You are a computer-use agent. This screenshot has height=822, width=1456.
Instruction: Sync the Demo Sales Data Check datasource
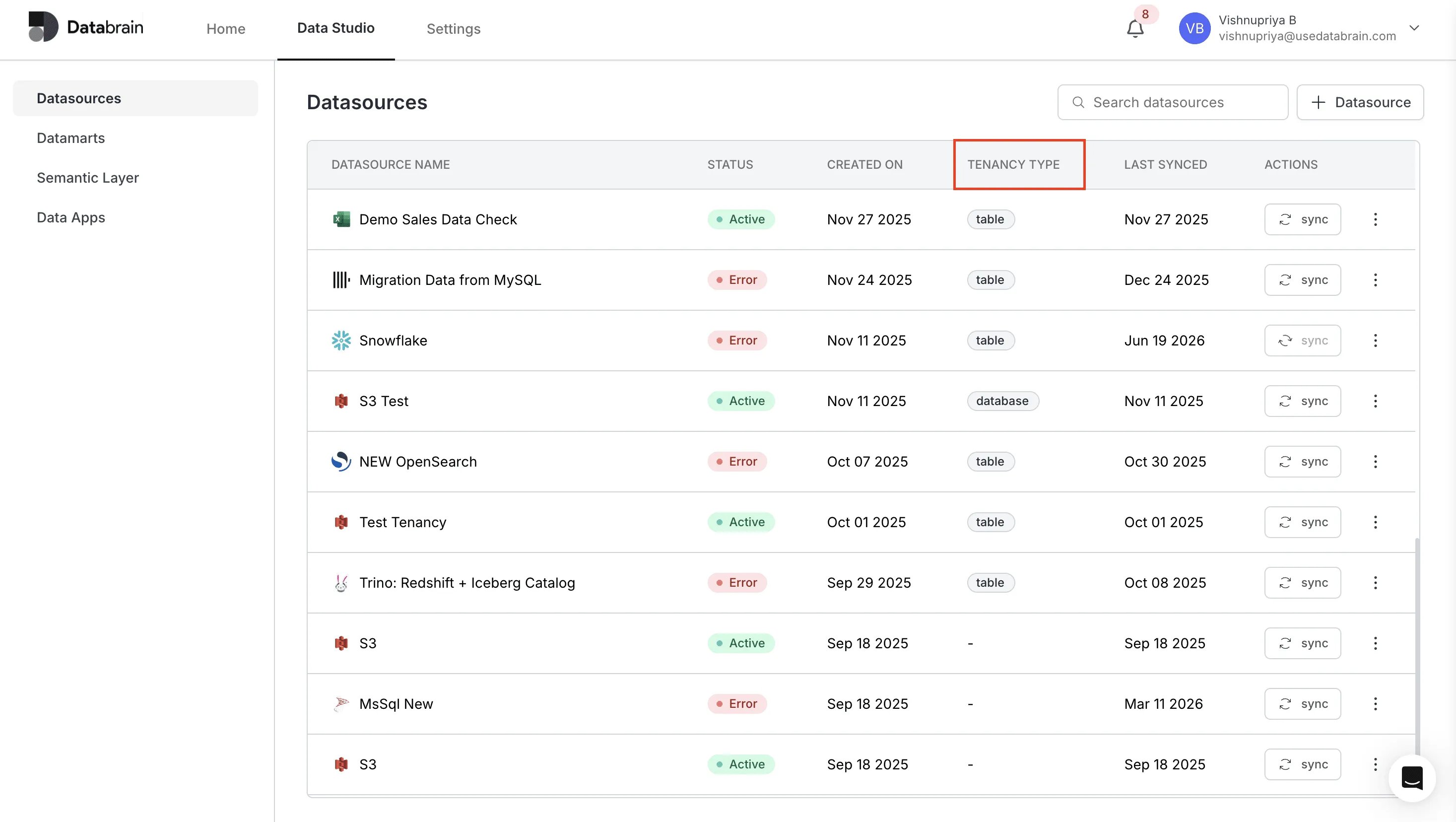pos(1302,219)
